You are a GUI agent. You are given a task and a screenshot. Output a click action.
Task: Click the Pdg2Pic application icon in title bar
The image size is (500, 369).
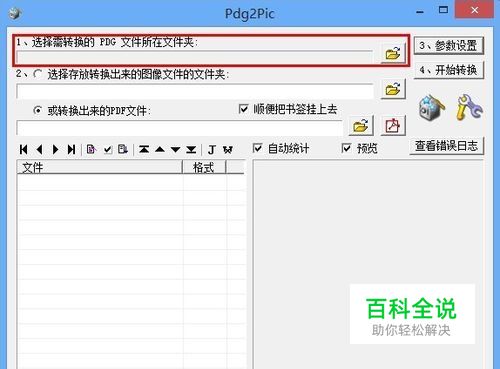(x=15, y=13)
